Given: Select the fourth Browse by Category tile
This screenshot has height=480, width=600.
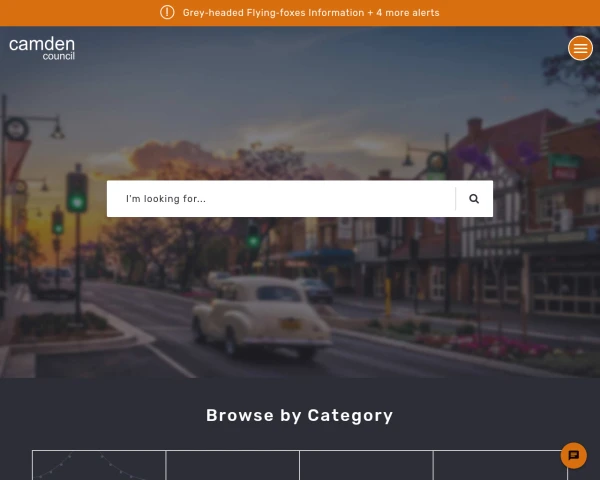Looking at the screenshot, I should pos(500,465).
